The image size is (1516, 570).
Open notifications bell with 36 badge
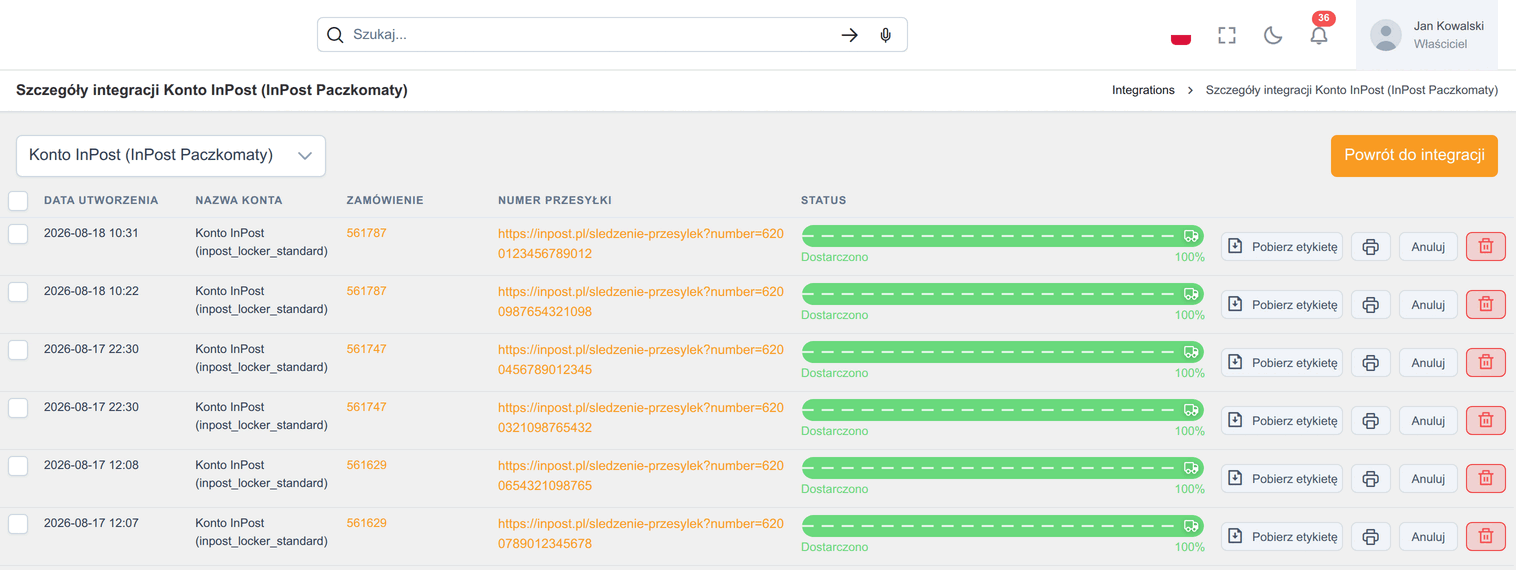click(1319, 35)
